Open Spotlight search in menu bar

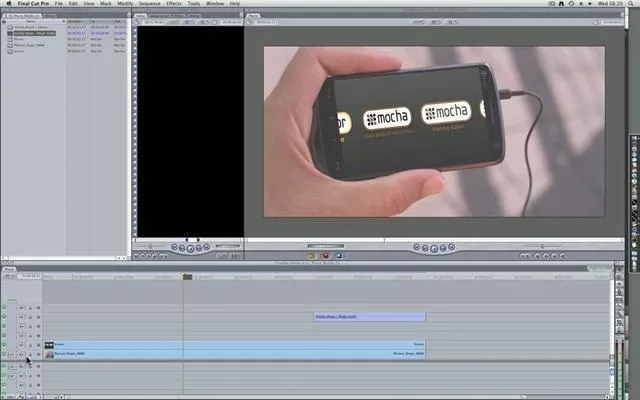631,3
